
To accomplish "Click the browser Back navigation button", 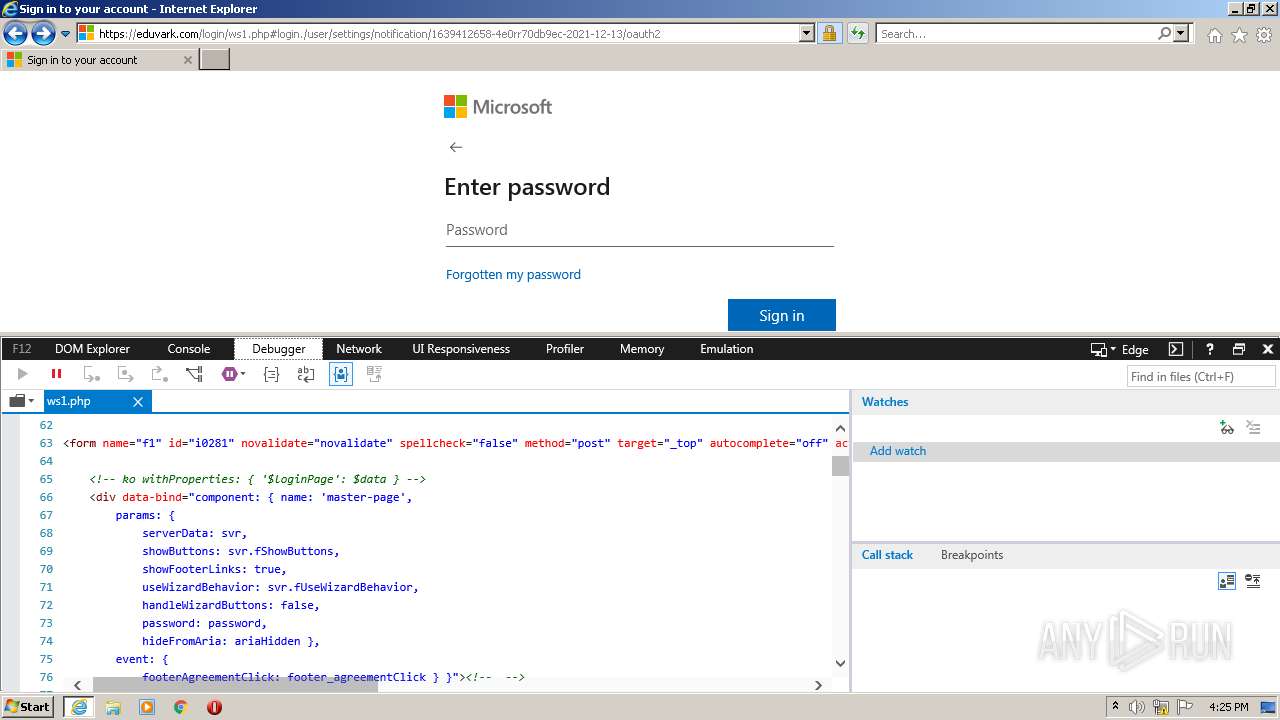I will pos(15,34).
